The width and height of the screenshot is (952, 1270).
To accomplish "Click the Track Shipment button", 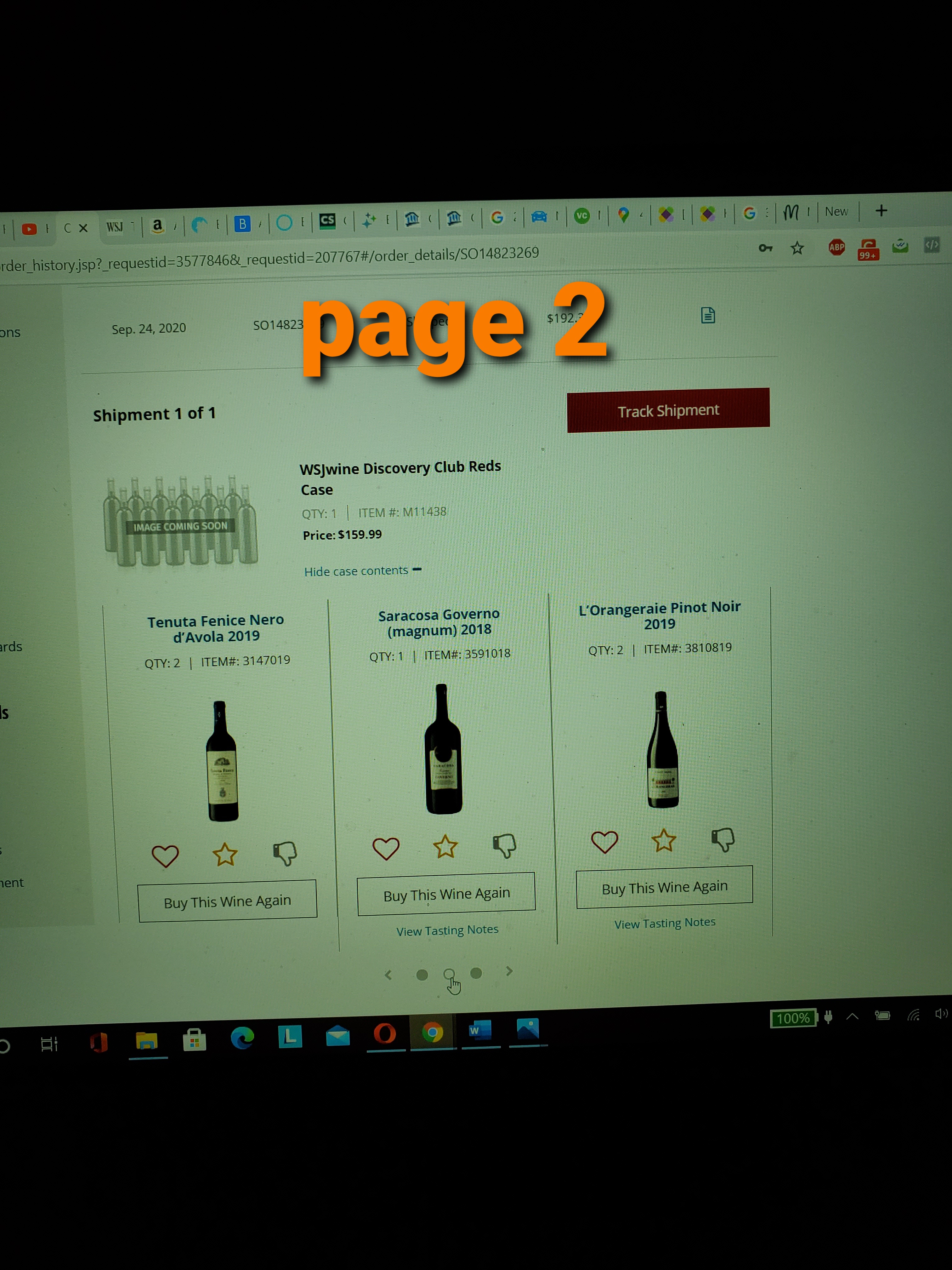I will pyautogui.click(x=668, y=410).
